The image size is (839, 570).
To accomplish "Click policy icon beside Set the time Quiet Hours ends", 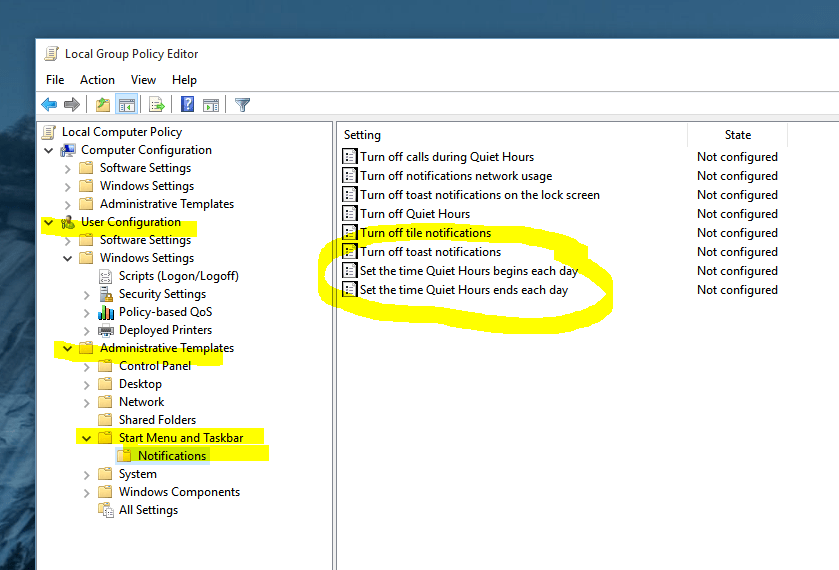I will [349, 290].
